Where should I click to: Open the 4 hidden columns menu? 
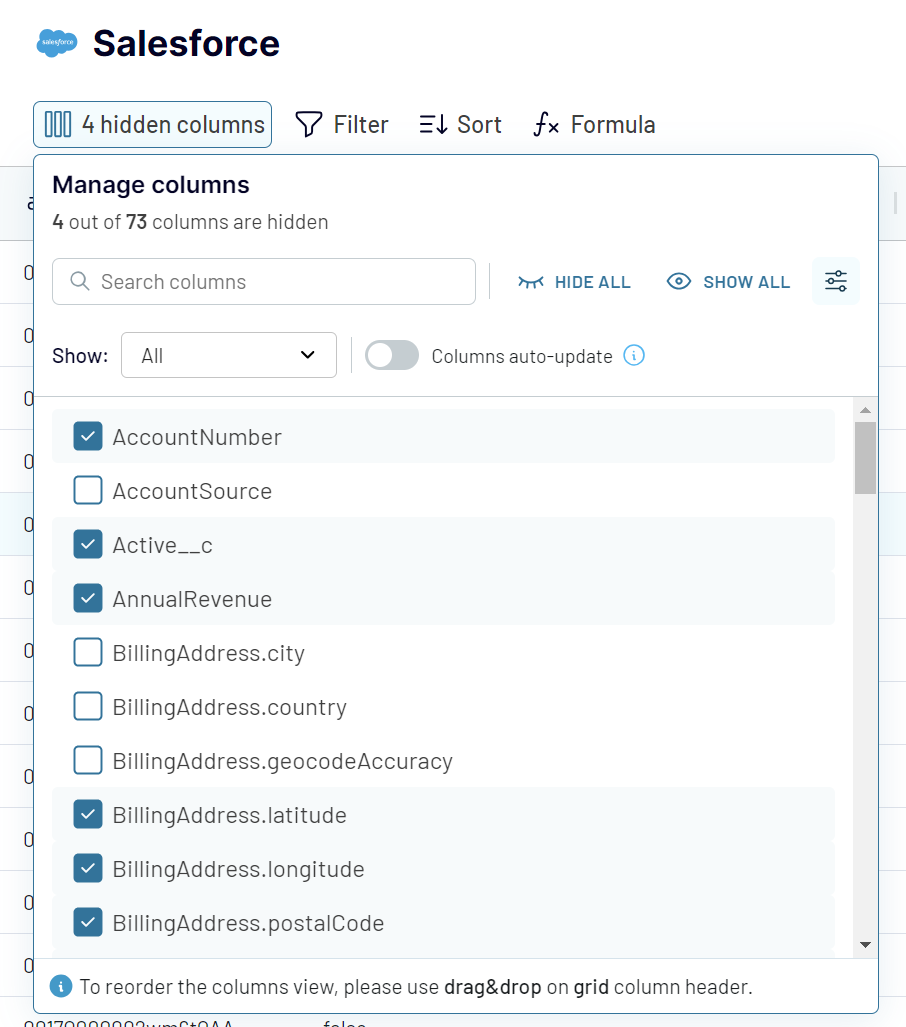pyautogui.click(x=152, y=124)
